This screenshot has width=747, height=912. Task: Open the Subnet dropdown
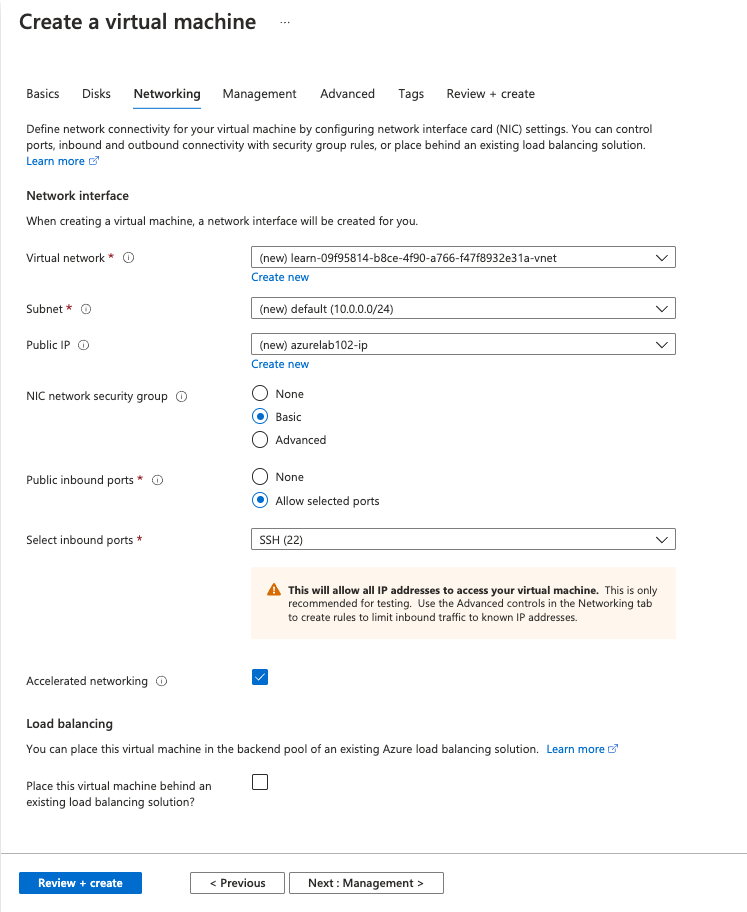click(462, 309)
